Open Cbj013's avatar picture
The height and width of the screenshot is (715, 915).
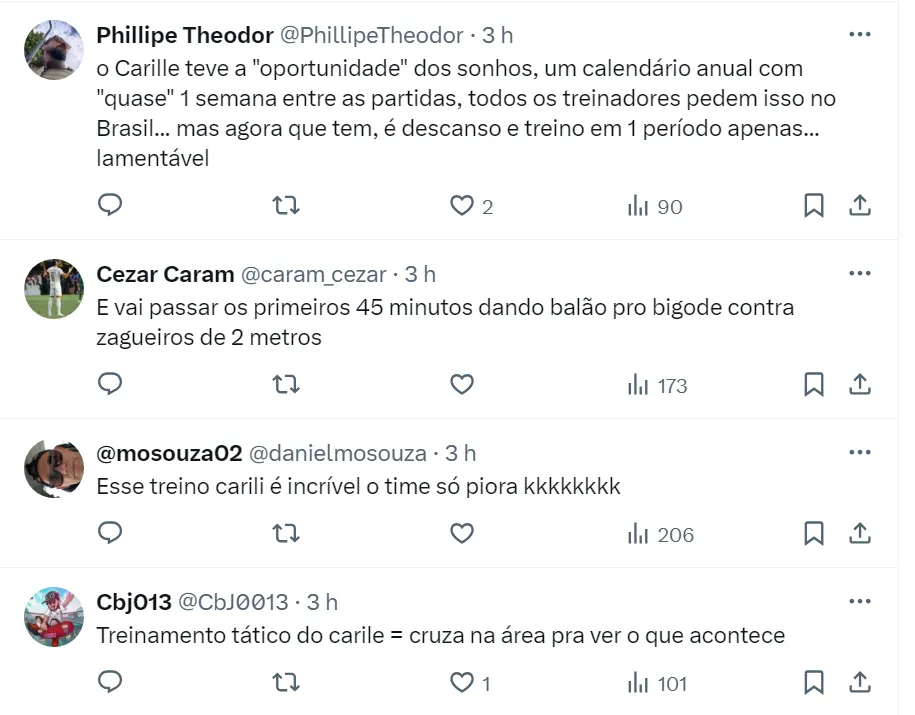click(x=53, y=616)
